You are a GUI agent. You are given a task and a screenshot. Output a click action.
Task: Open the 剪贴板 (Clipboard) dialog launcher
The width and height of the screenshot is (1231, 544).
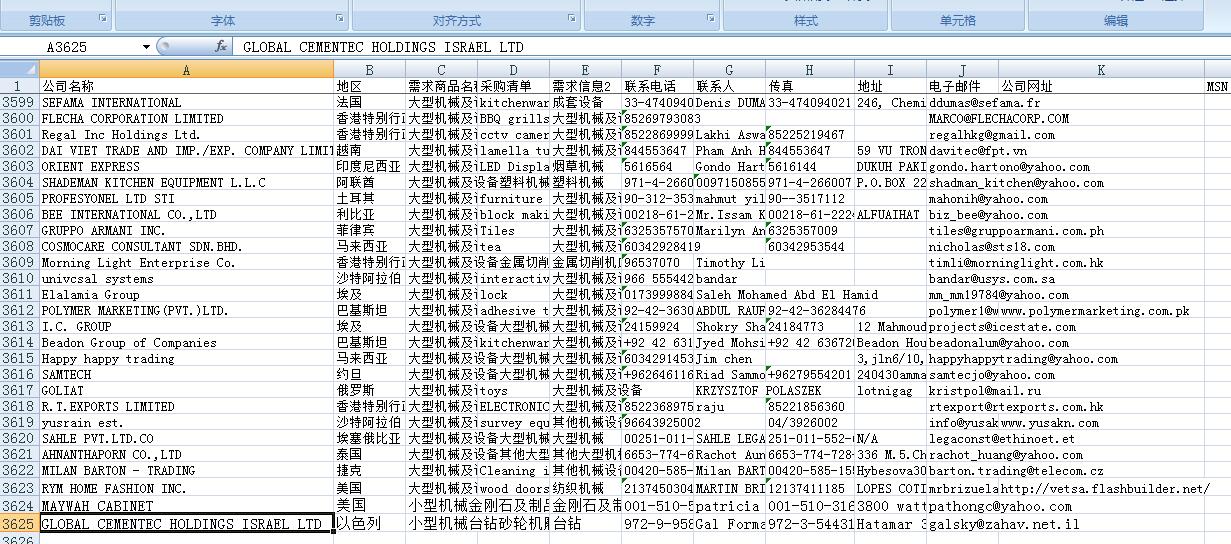pos(104,20)
